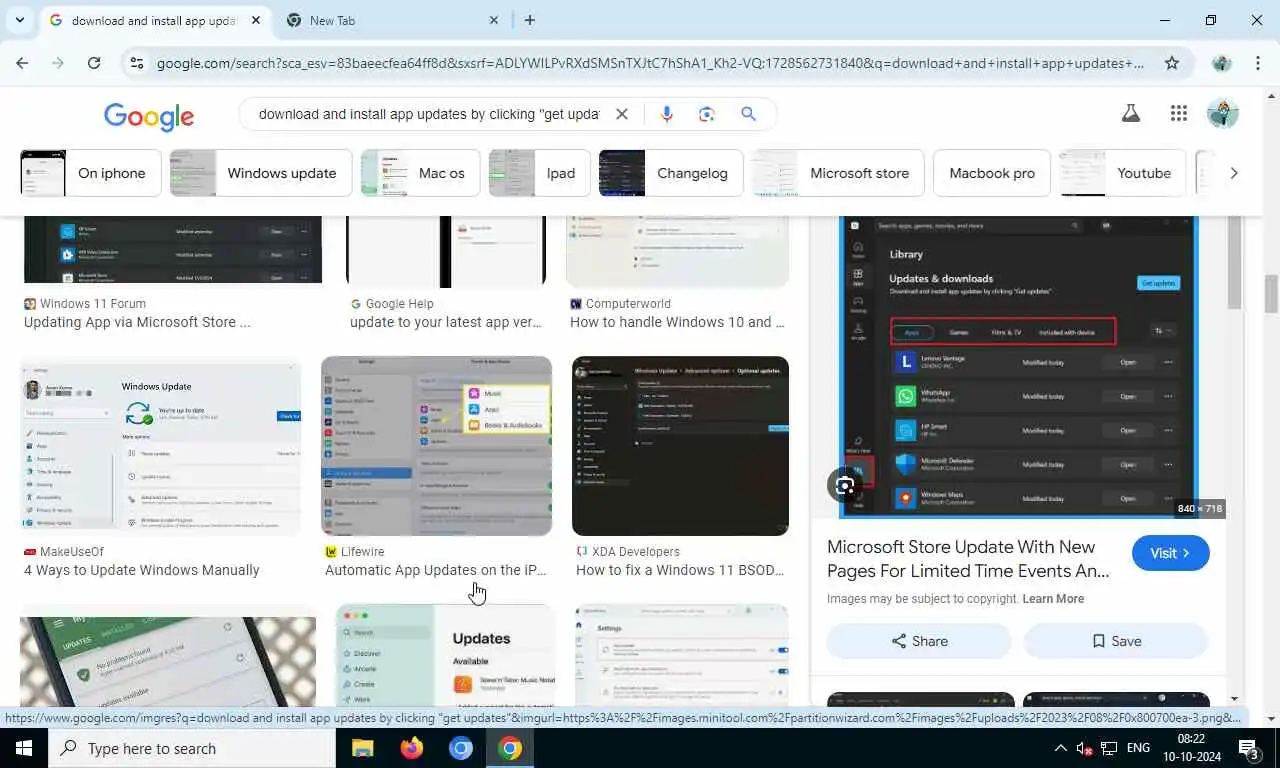
Task: Click the Google logo
Action: pos(149,116)
